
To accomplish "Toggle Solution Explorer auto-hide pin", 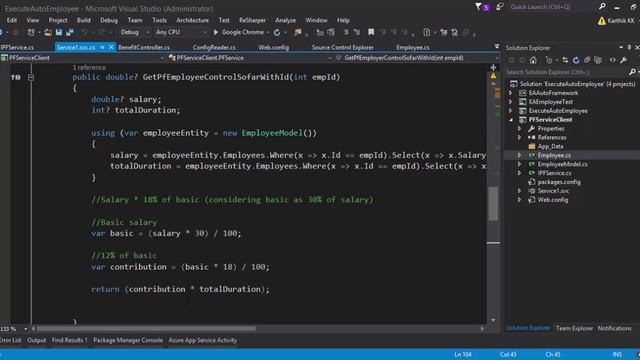I will pos(629,47).
